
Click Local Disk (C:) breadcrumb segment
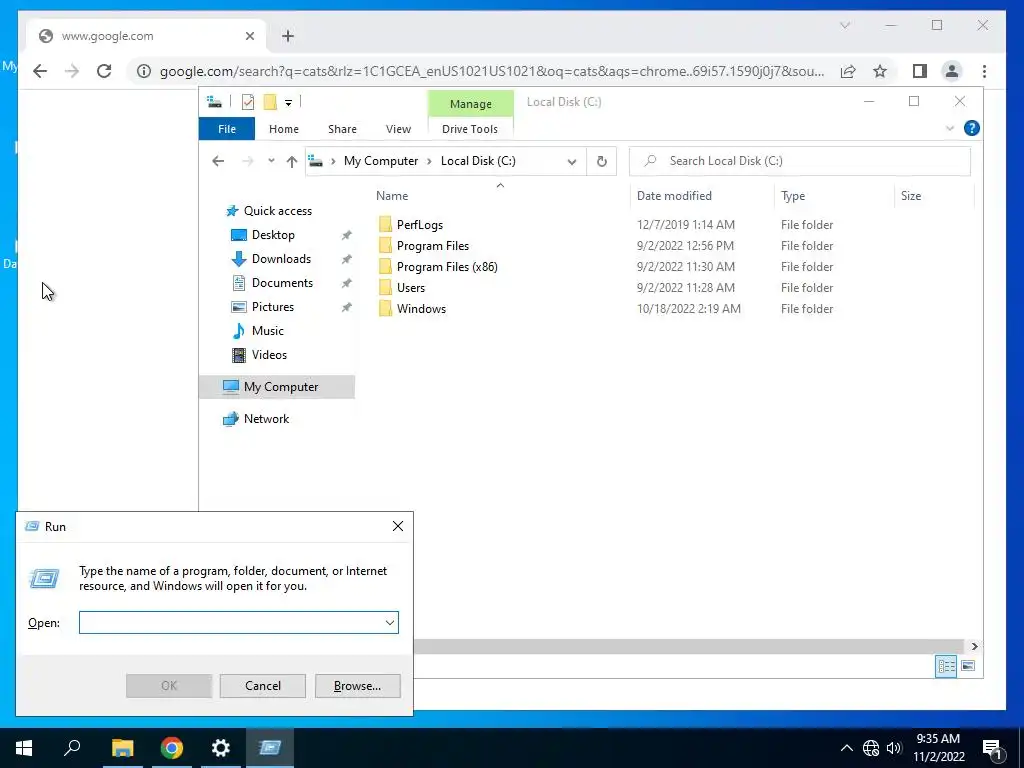478,161
